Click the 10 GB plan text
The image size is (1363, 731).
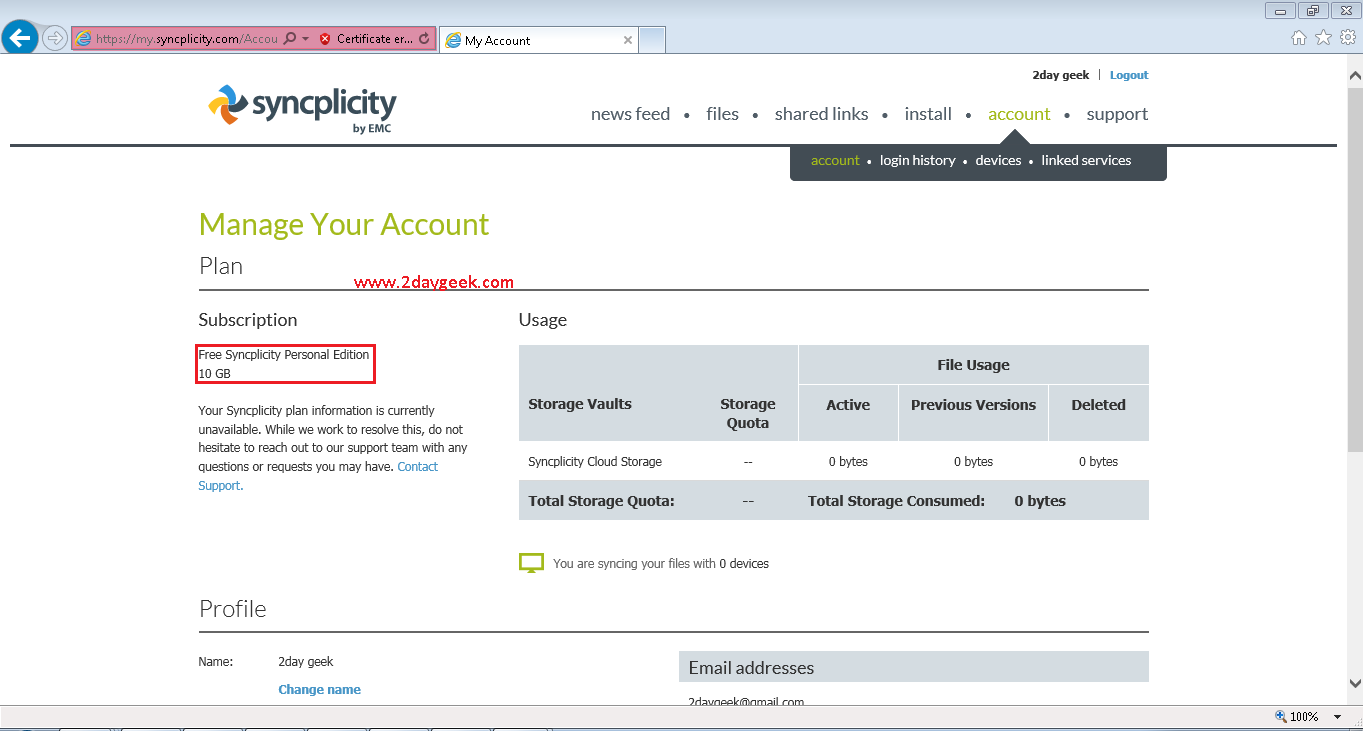(x=215, y=373)
